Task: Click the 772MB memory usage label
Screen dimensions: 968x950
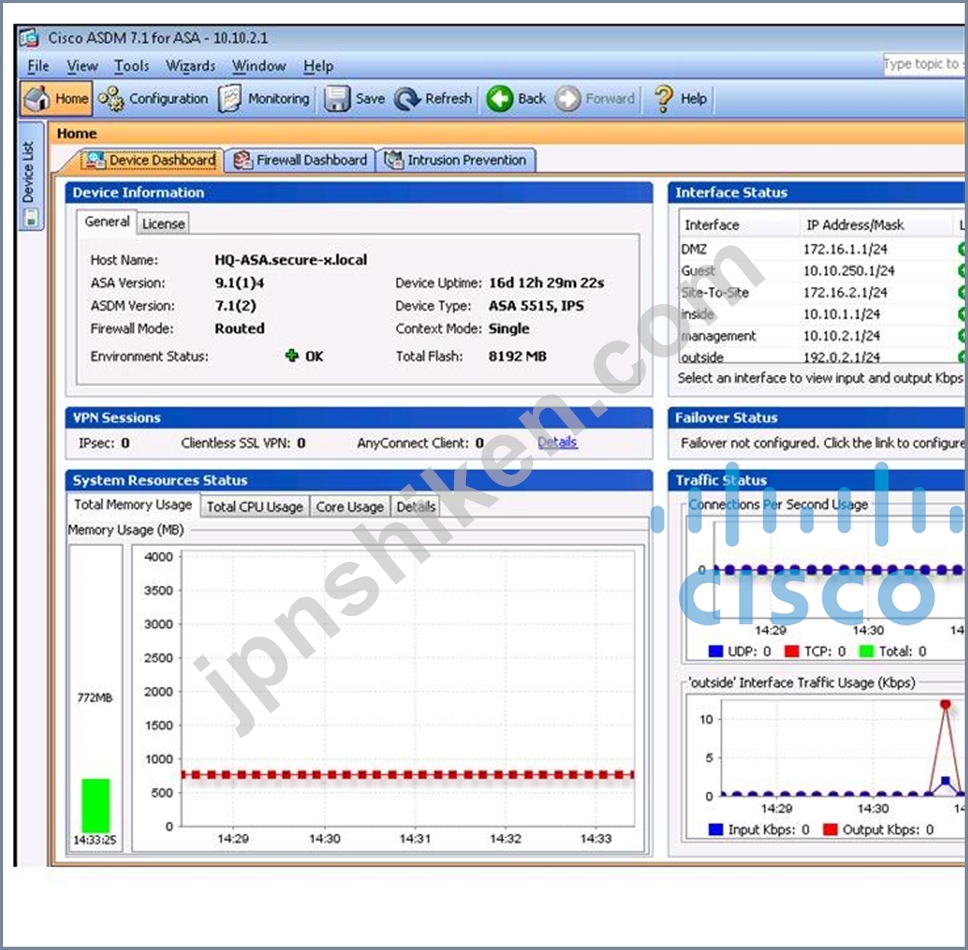Action: (95, 698)
